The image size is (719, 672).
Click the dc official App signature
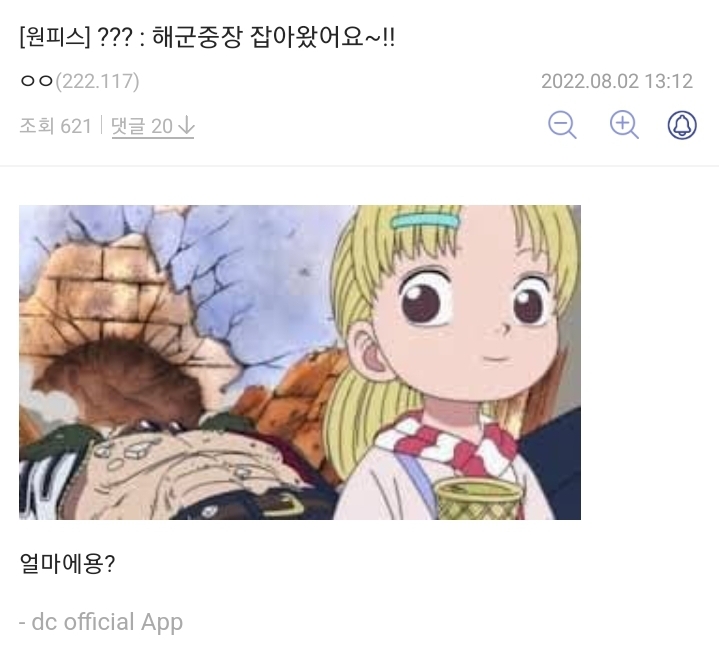[x=101, y=622]
